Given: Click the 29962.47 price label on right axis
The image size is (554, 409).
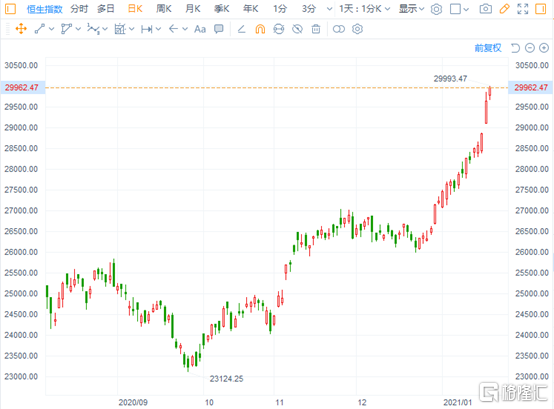Looking at the screenshot, I should click(x=531, y=88).
